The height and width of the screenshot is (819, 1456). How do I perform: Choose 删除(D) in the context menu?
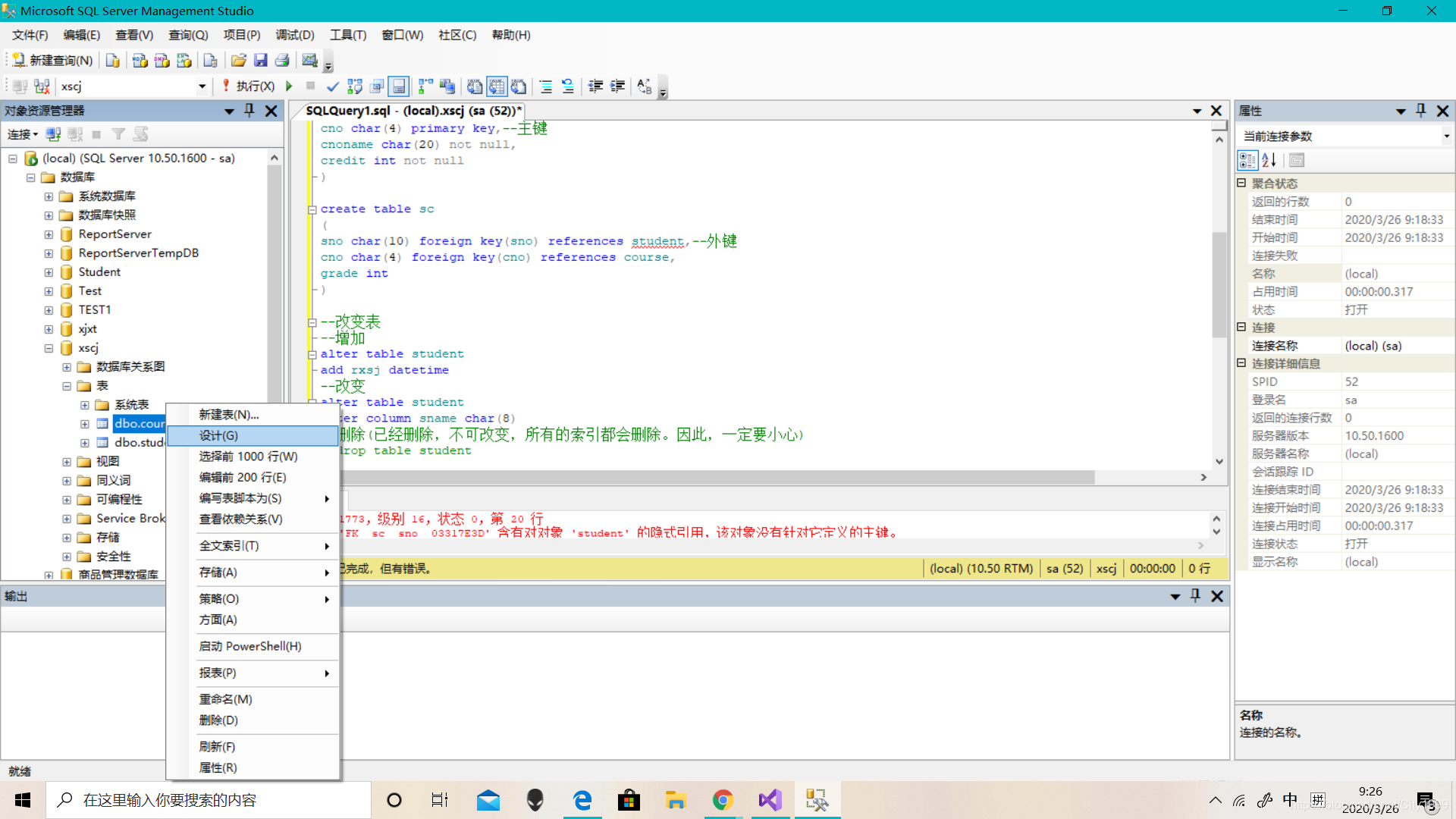click(253, 720)
